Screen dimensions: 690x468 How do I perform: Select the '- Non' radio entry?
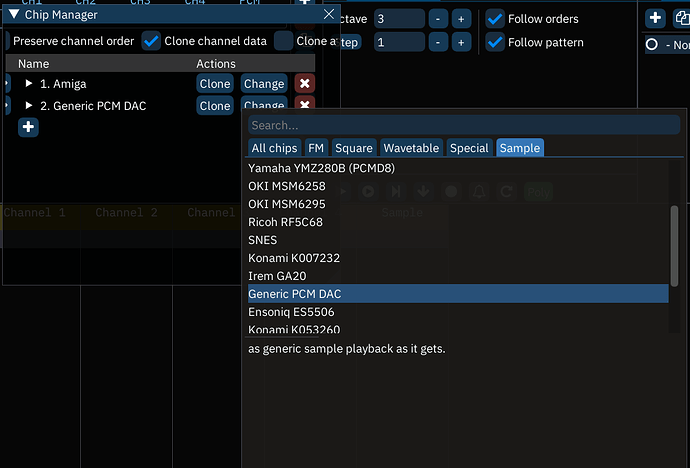coord(667,44)
